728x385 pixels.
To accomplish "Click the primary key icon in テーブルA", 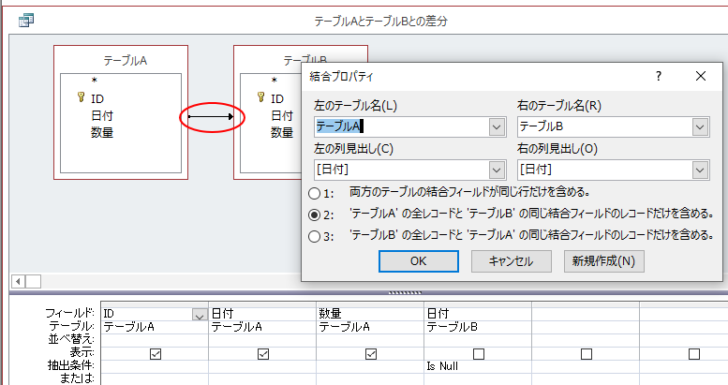I will [x=81, y=98].
